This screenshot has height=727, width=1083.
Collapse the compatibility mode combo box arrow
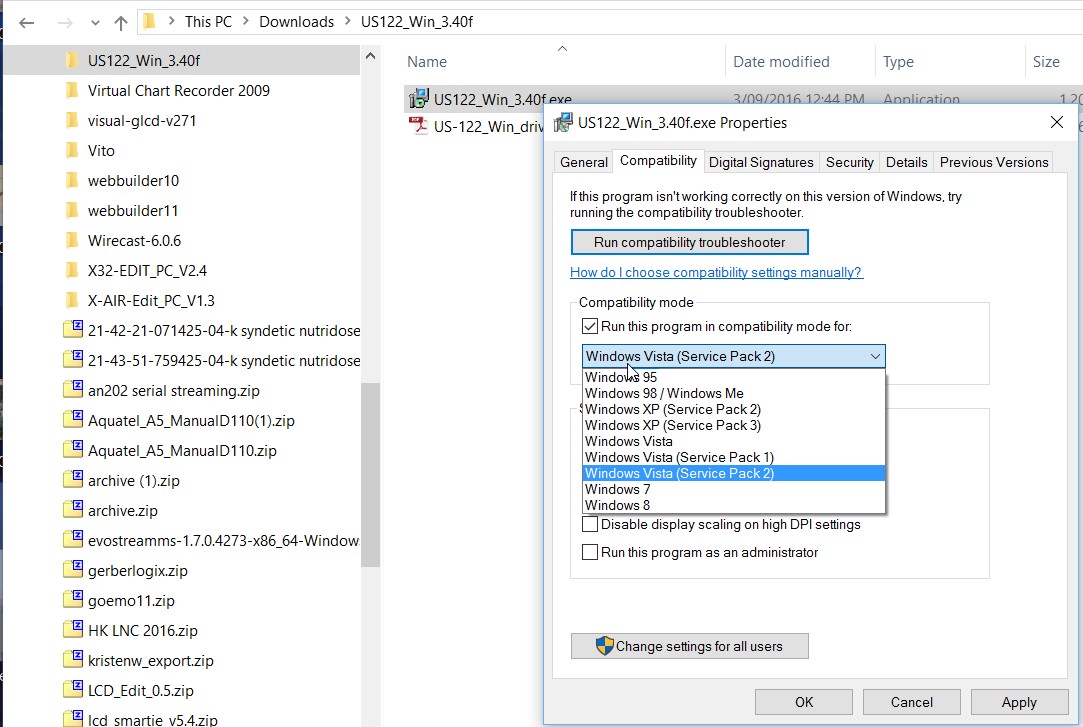[x=875, y=356]
